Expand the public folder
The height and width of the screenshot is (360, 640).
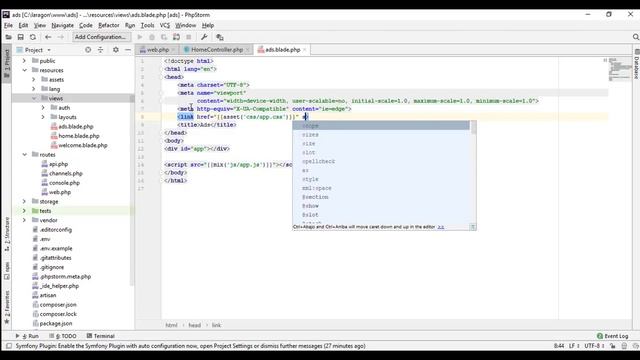(24, 61)
